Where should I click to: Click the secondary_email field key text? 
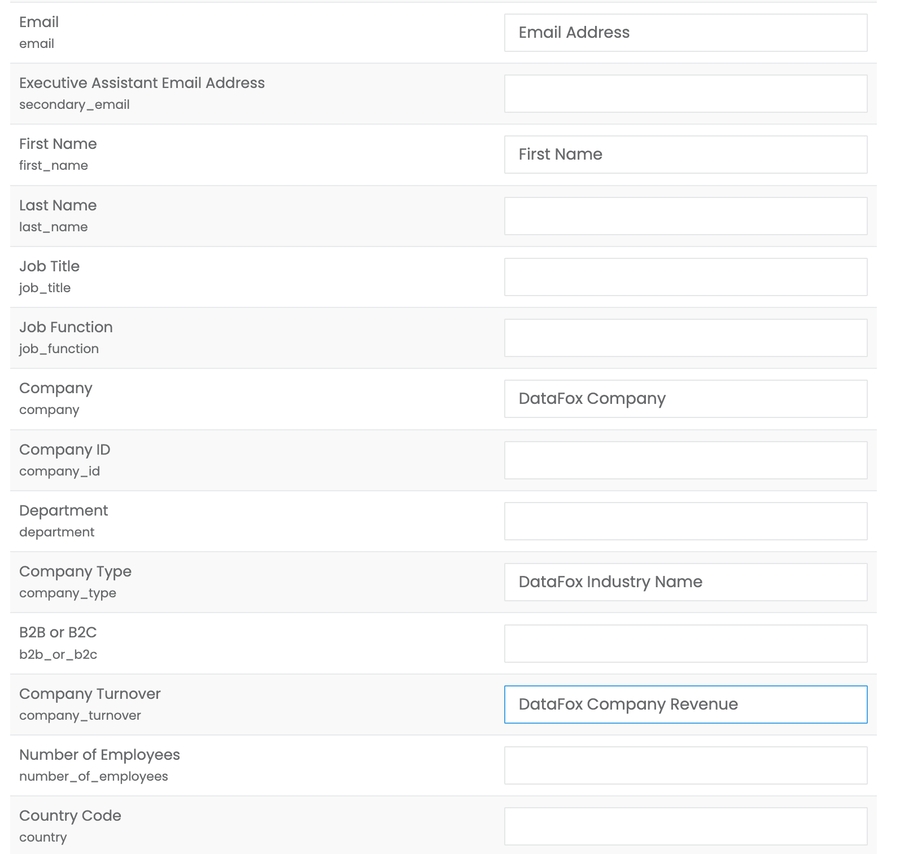click(x=74, y=105)
